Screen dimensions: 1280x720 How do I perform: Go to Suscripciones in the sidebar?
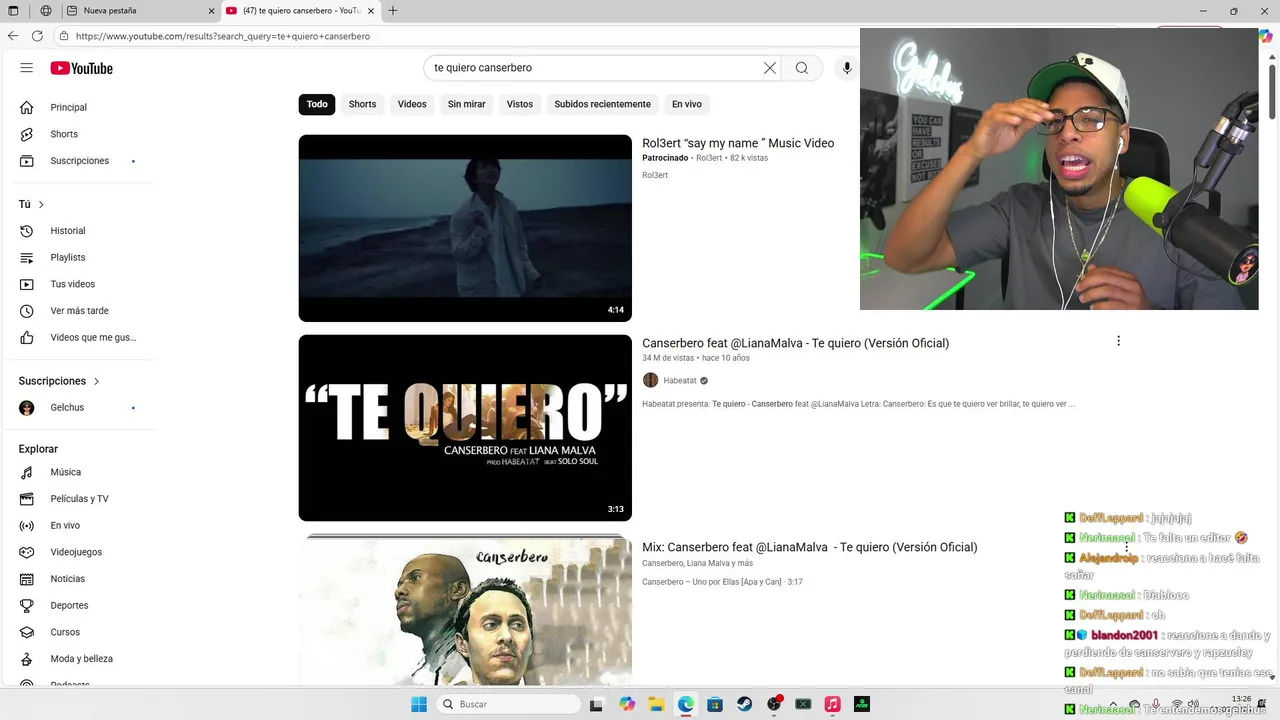tap(78, 161)
